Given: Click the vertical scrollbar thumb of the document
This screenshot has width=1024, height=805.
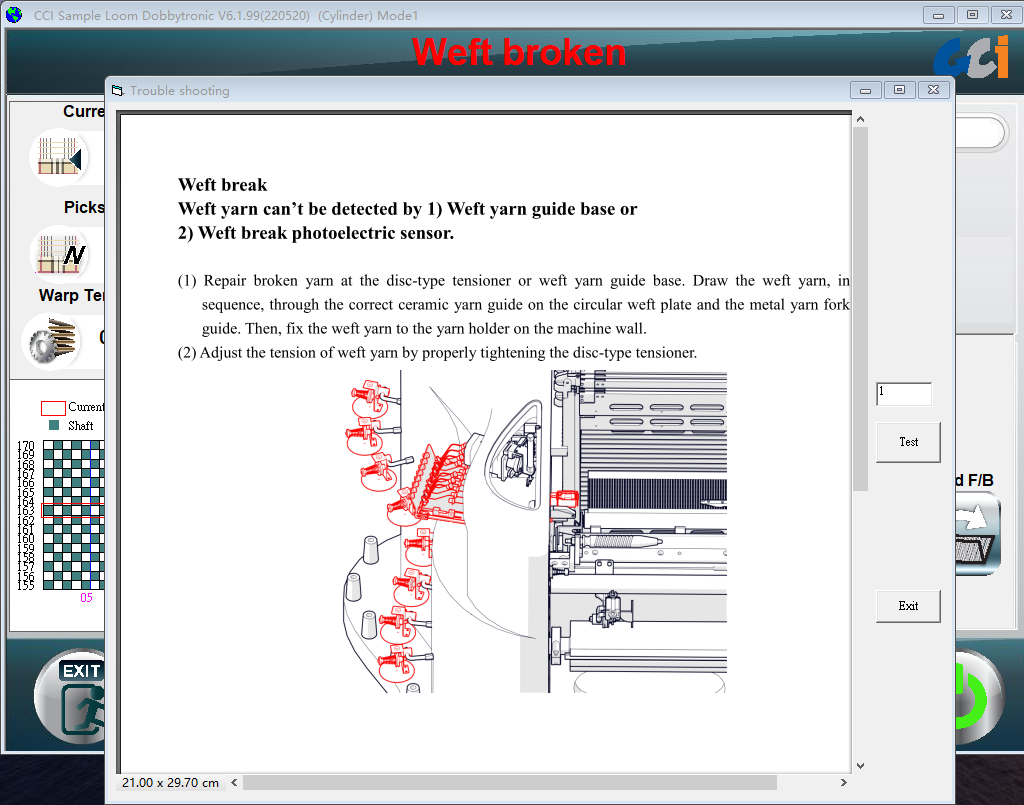Looking at the screenshot, I should [x=860, y=309].
